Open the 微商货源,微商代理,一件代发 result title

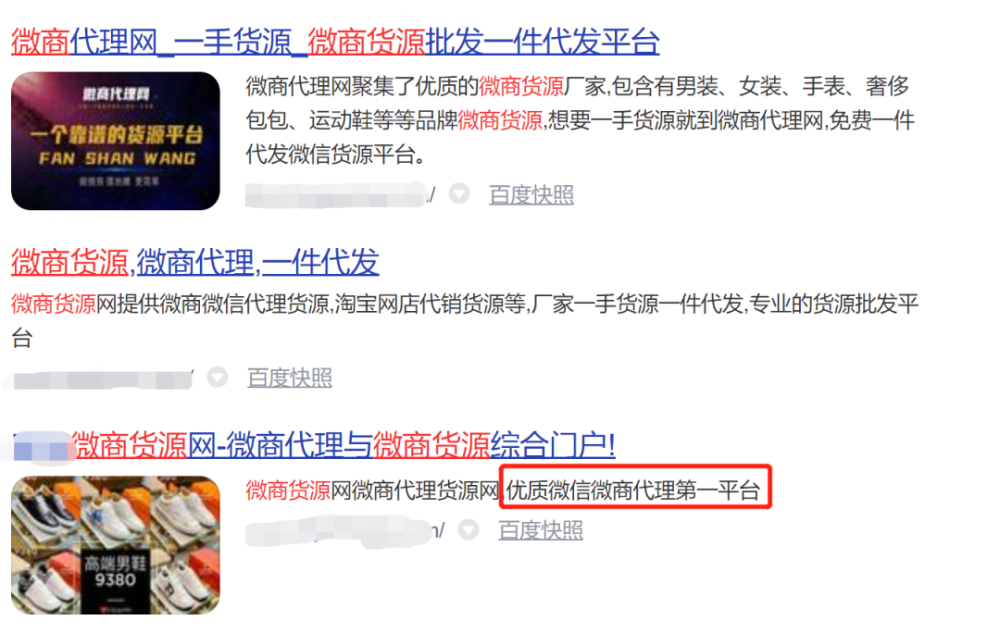195,262
